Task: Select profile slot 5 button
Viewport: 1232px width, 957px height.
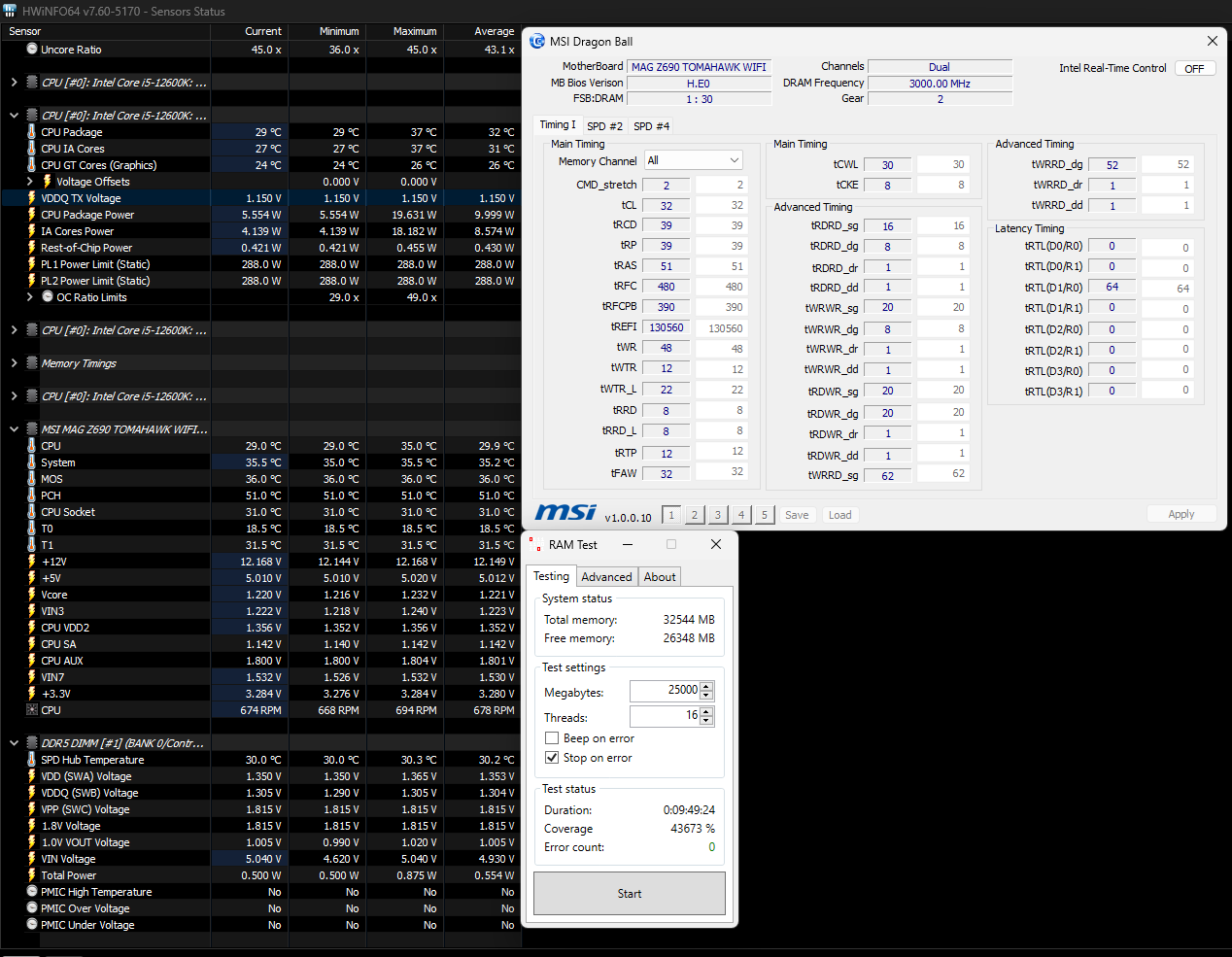Action: 765,515
